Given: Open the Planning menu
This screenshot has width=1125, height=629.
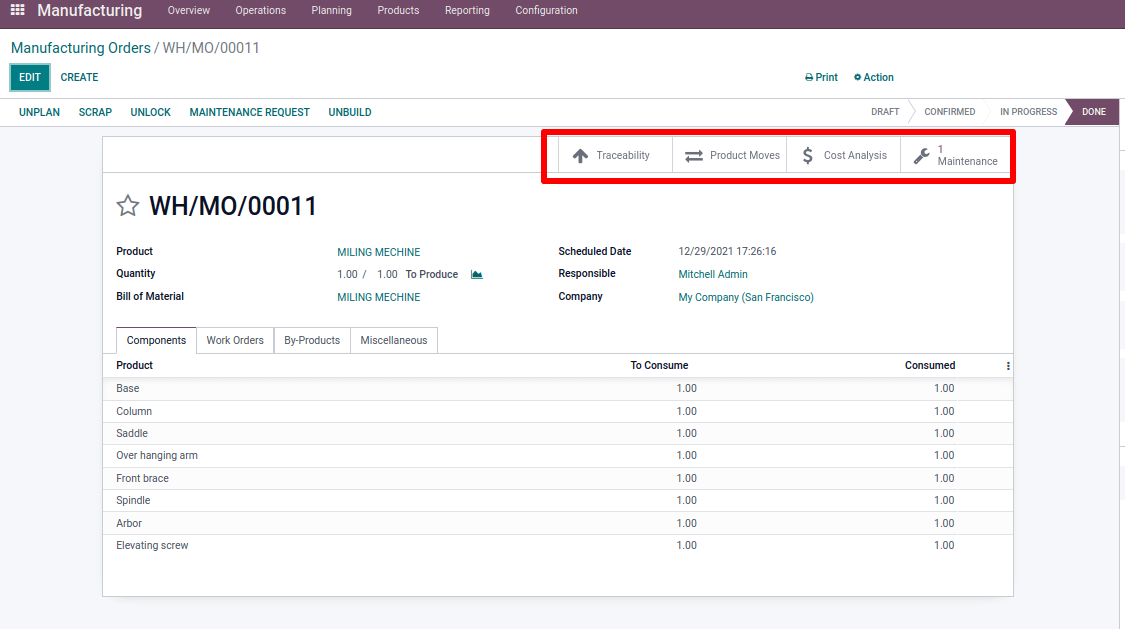Looking at the screenshot, I should click(x=331, y=10).
